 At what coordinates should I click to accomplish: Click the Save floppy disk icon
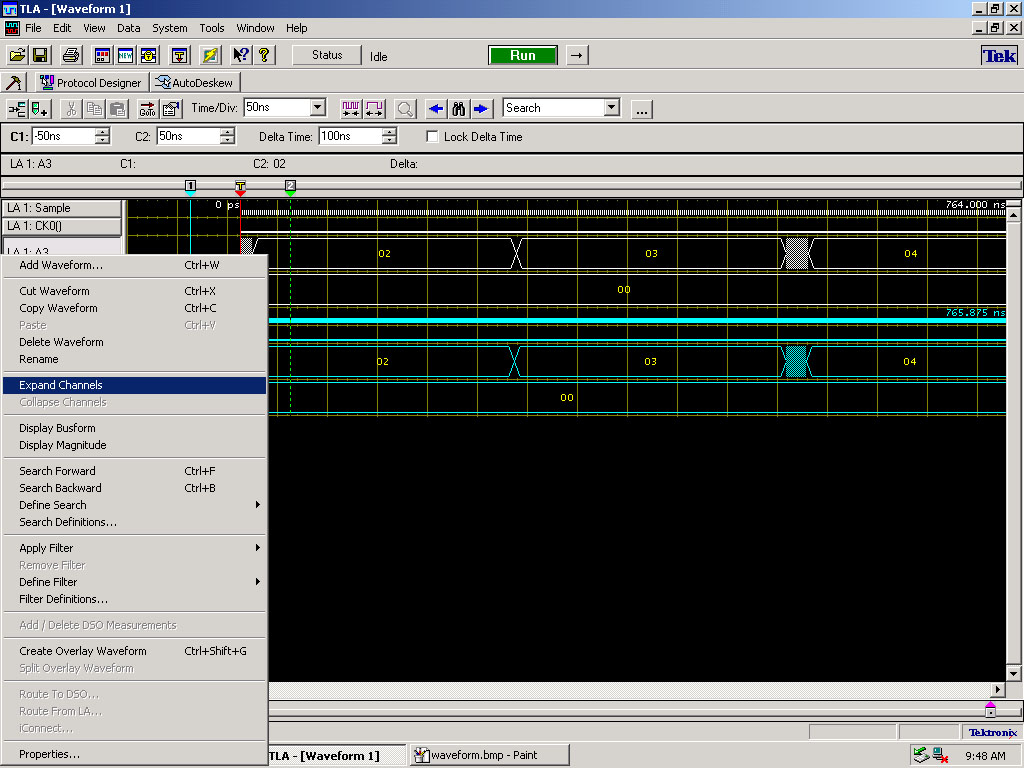tap(41, 56)
